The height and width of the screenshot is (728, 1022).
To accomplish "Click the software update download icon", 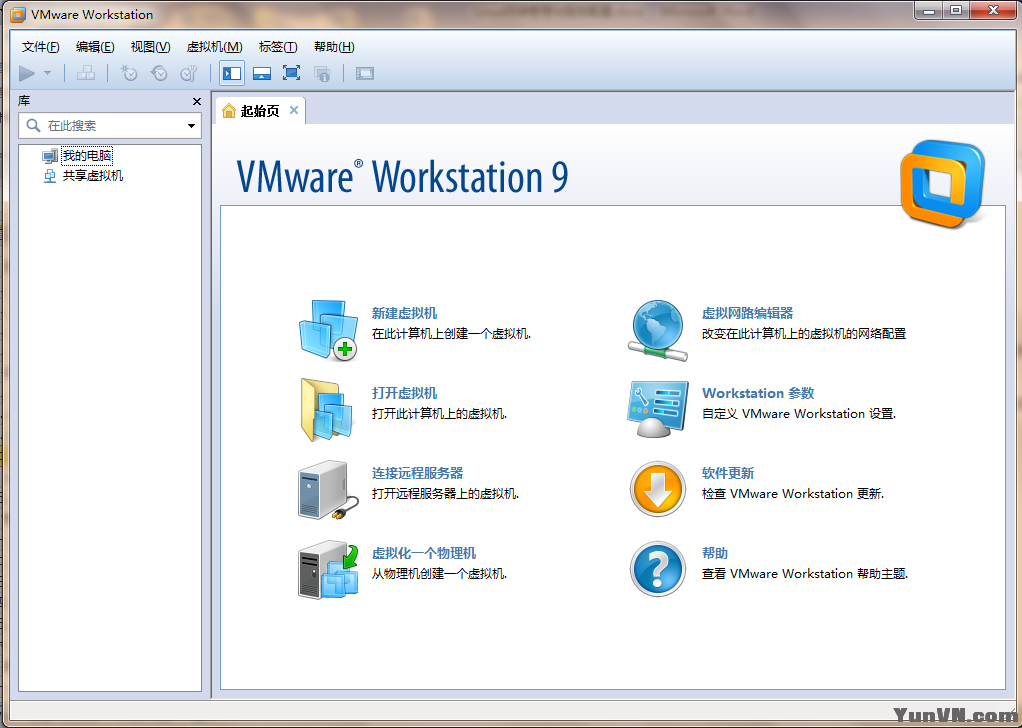I will pyautogui.click(x=658, y=489).
